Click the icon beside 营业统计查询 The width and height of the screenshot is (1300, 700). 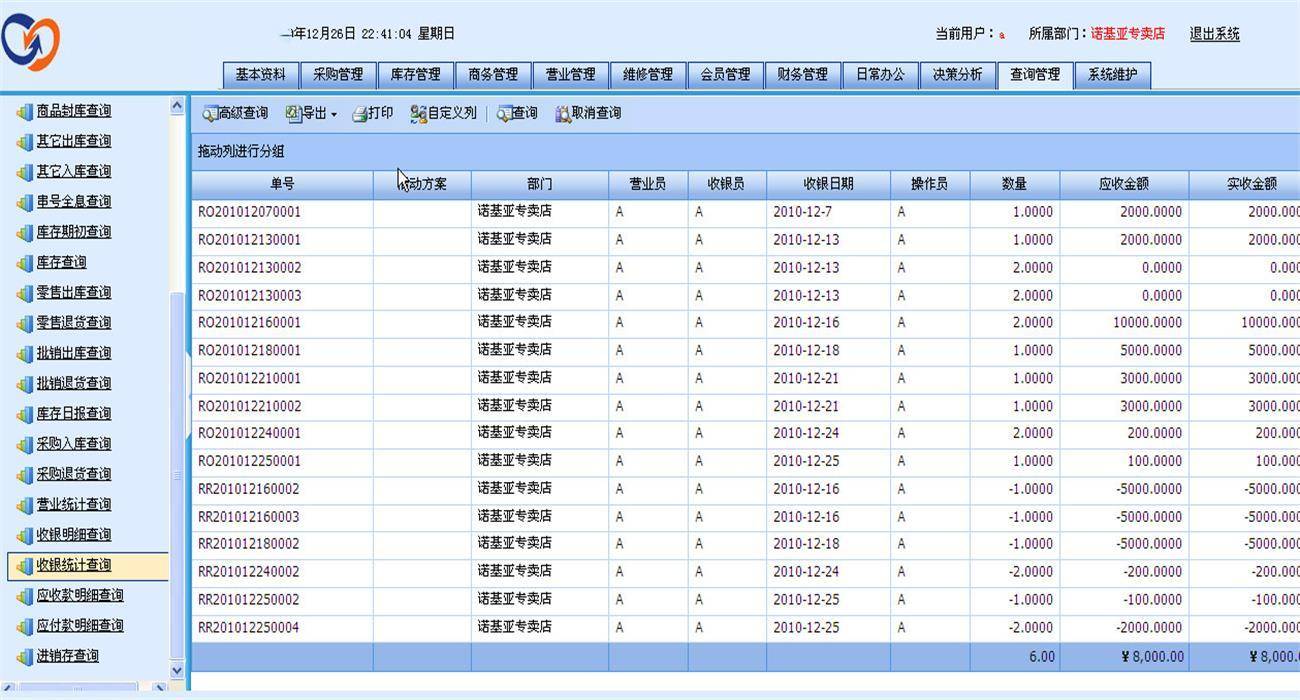pyautogui.click(x=24, y=504)
